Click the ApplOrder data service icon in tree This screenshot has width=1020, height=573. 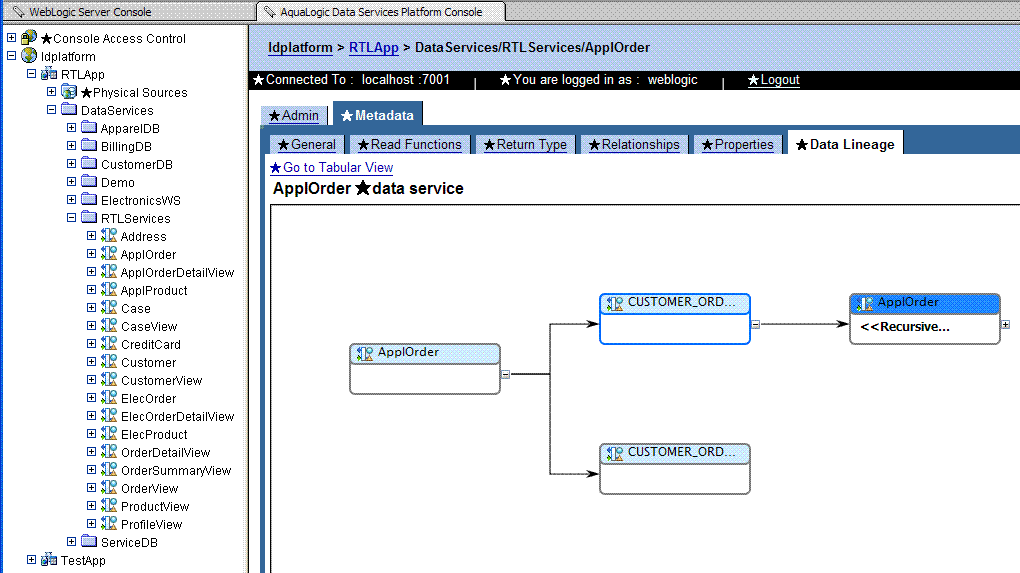coord(109,254)
